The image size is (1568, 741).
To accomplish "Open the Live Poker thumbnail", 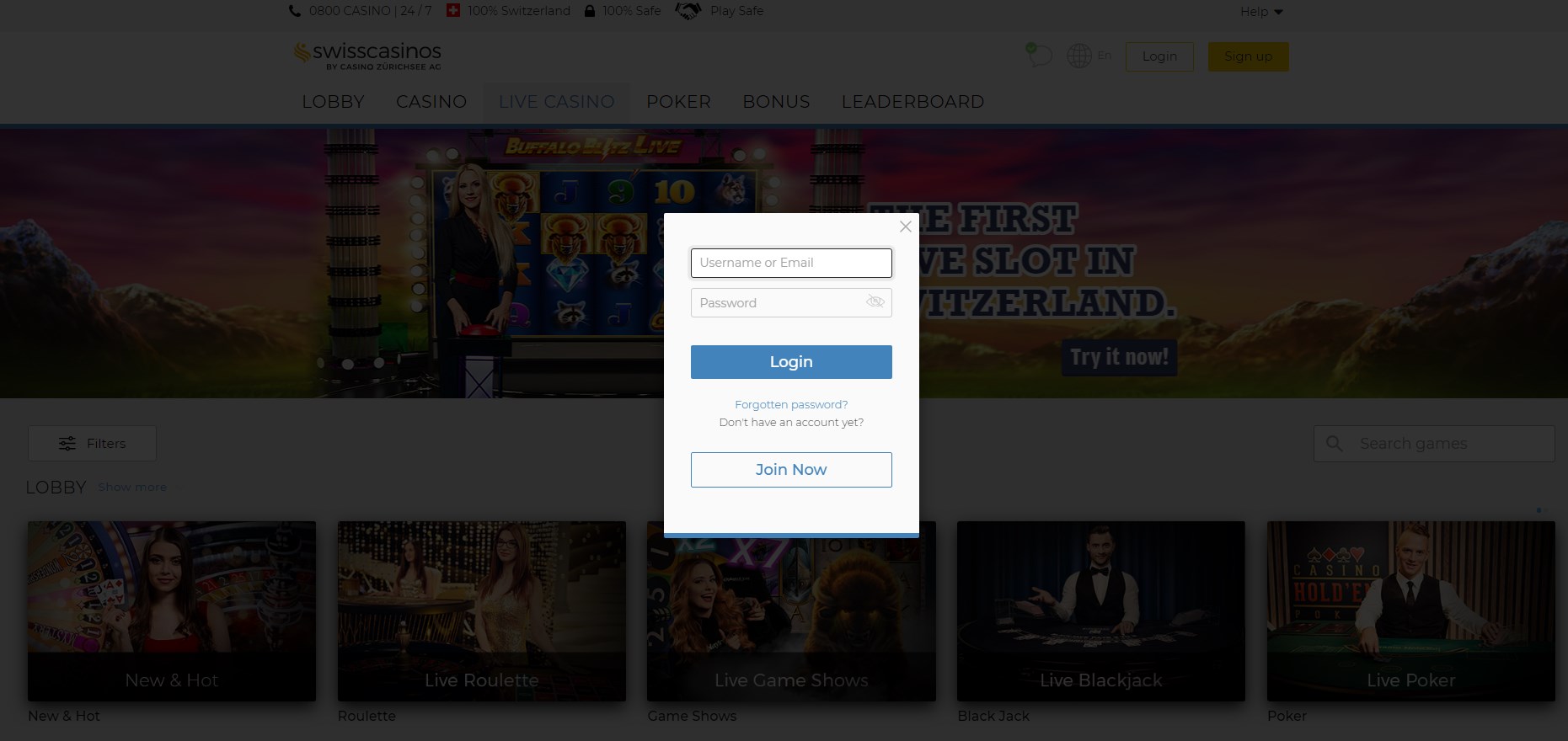I will tap(1411, 611).
